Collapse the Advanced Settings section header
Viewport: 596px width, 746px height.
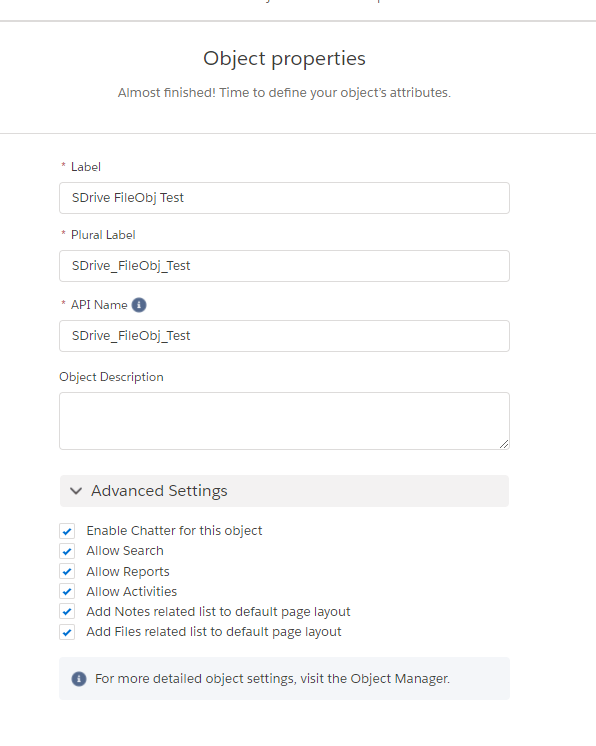tap(284, 491)
